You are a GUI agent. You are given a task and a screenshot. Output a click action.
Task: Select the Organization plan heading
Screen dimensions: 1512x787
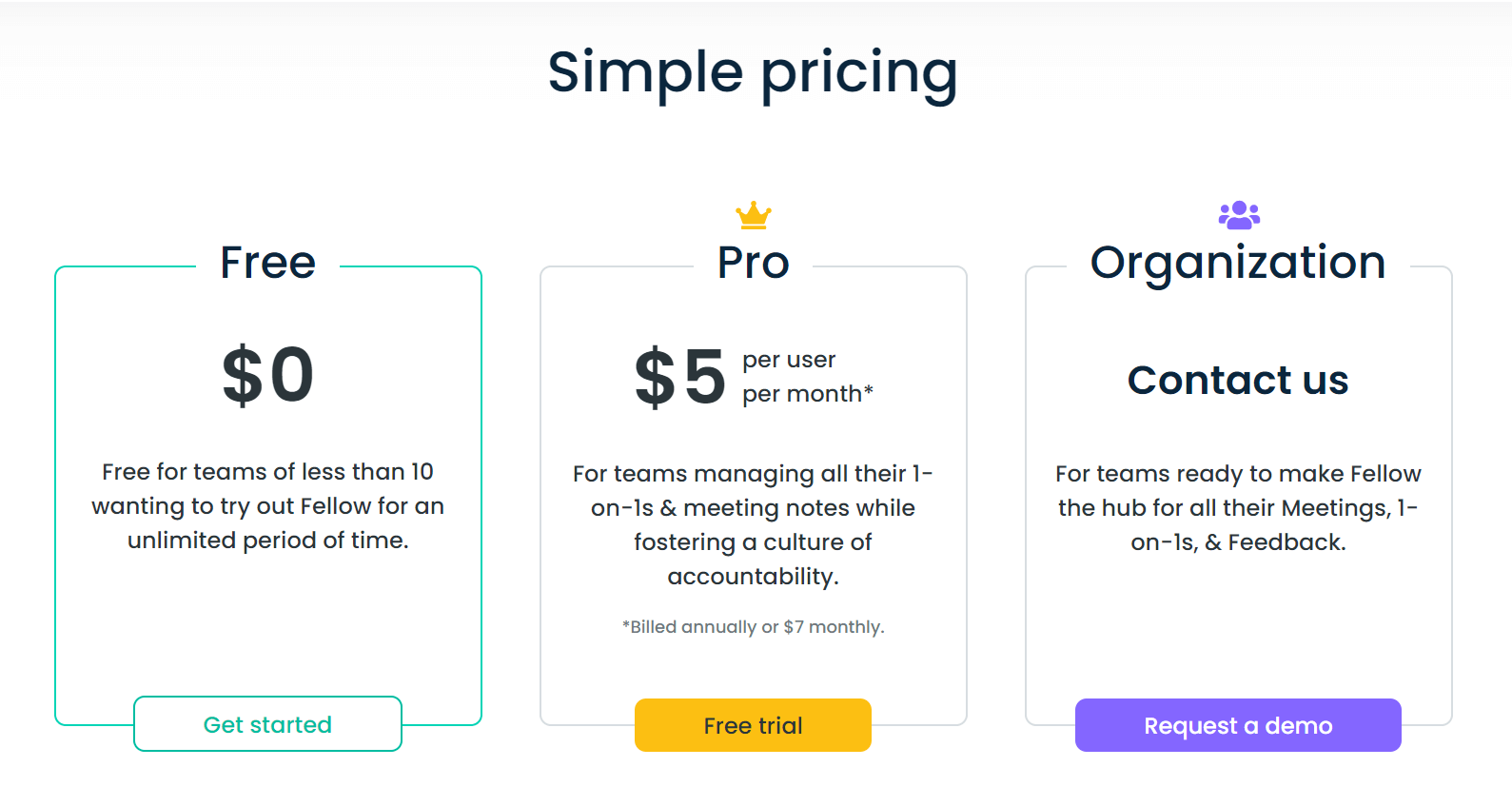[x=1238, y=263]
